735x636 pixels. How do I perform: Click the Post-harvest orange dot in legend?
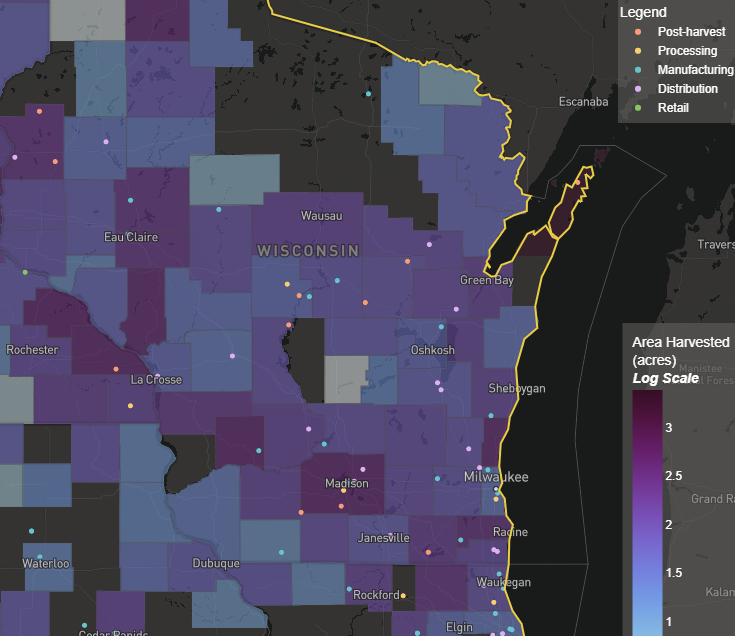[x=638, y=32]
